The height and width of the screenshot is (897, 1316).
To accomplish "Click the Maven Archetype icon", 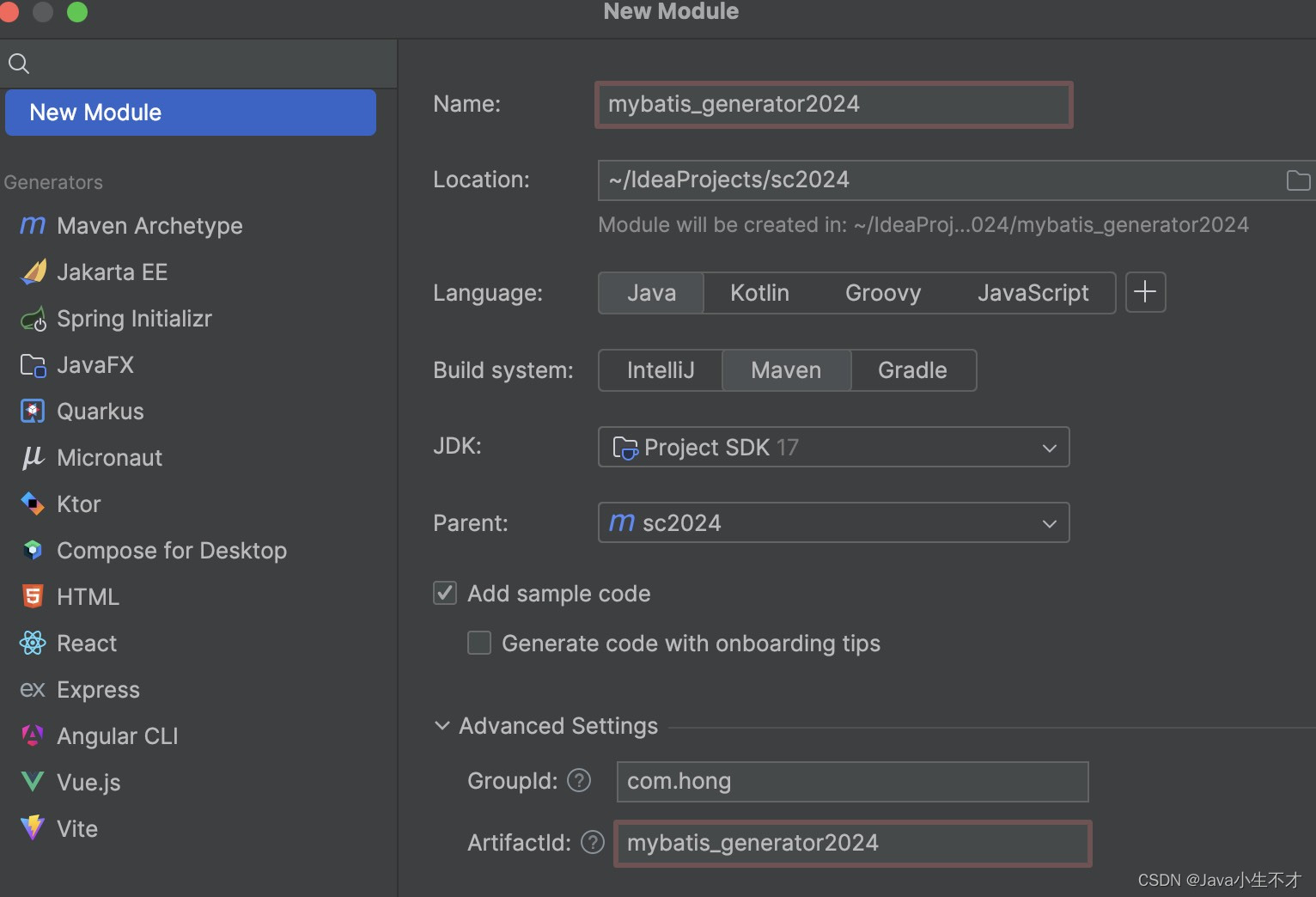I will tap(33, 226).
